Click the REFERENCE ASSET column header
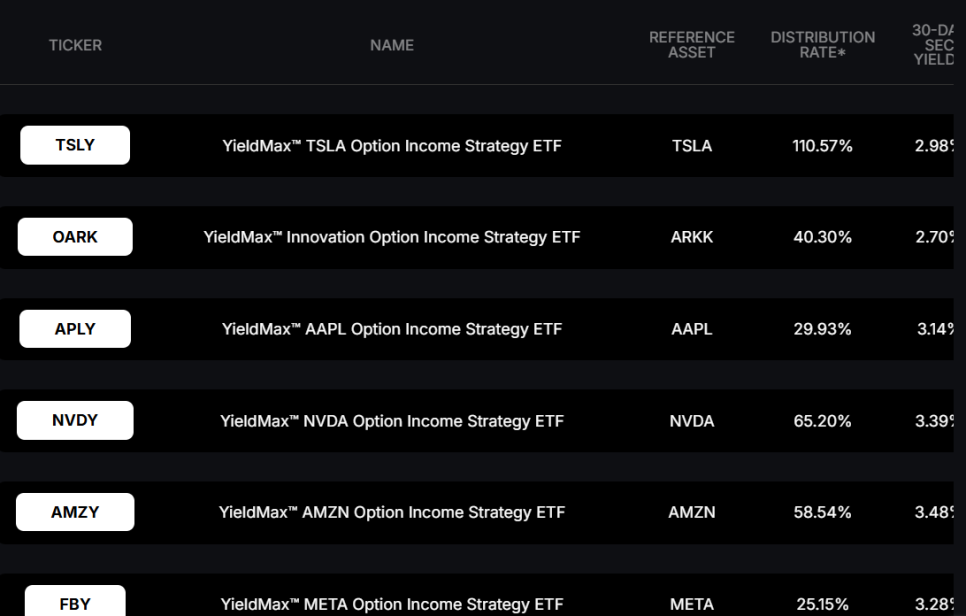Image resolution: width=966 pixels, height=616 pixels. tap(692, 45)
